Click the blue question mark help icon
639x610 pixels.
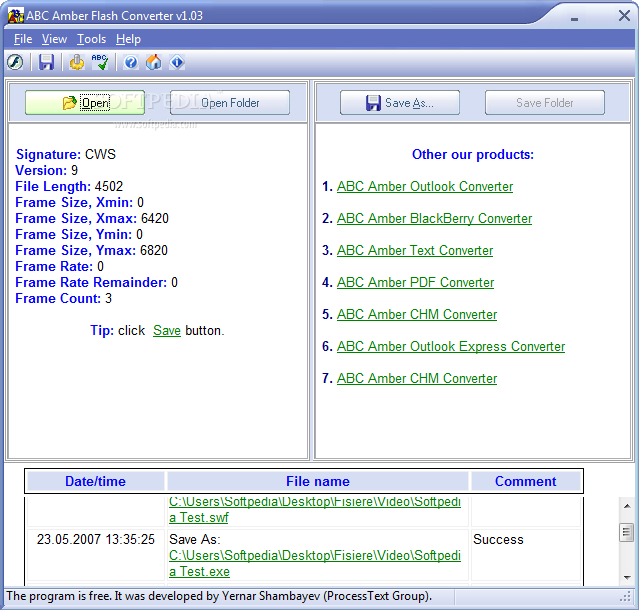131,62
